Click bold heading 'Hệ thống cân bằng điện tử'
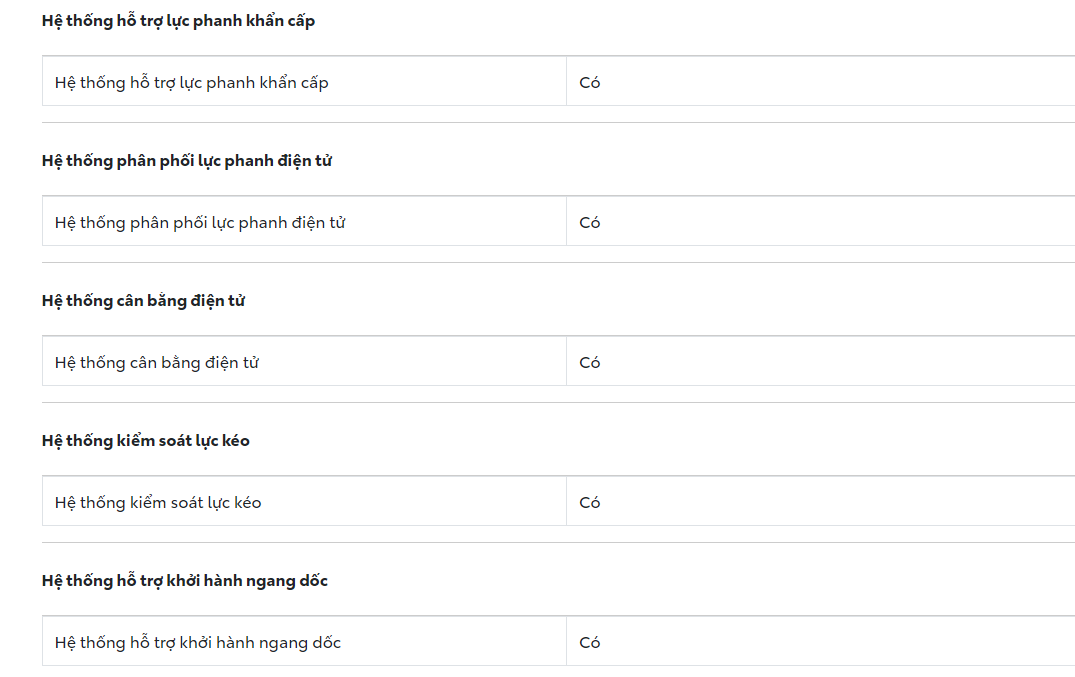Image resolution: width=1075 pixels, height=677 pixels. (x=143, y=301)
